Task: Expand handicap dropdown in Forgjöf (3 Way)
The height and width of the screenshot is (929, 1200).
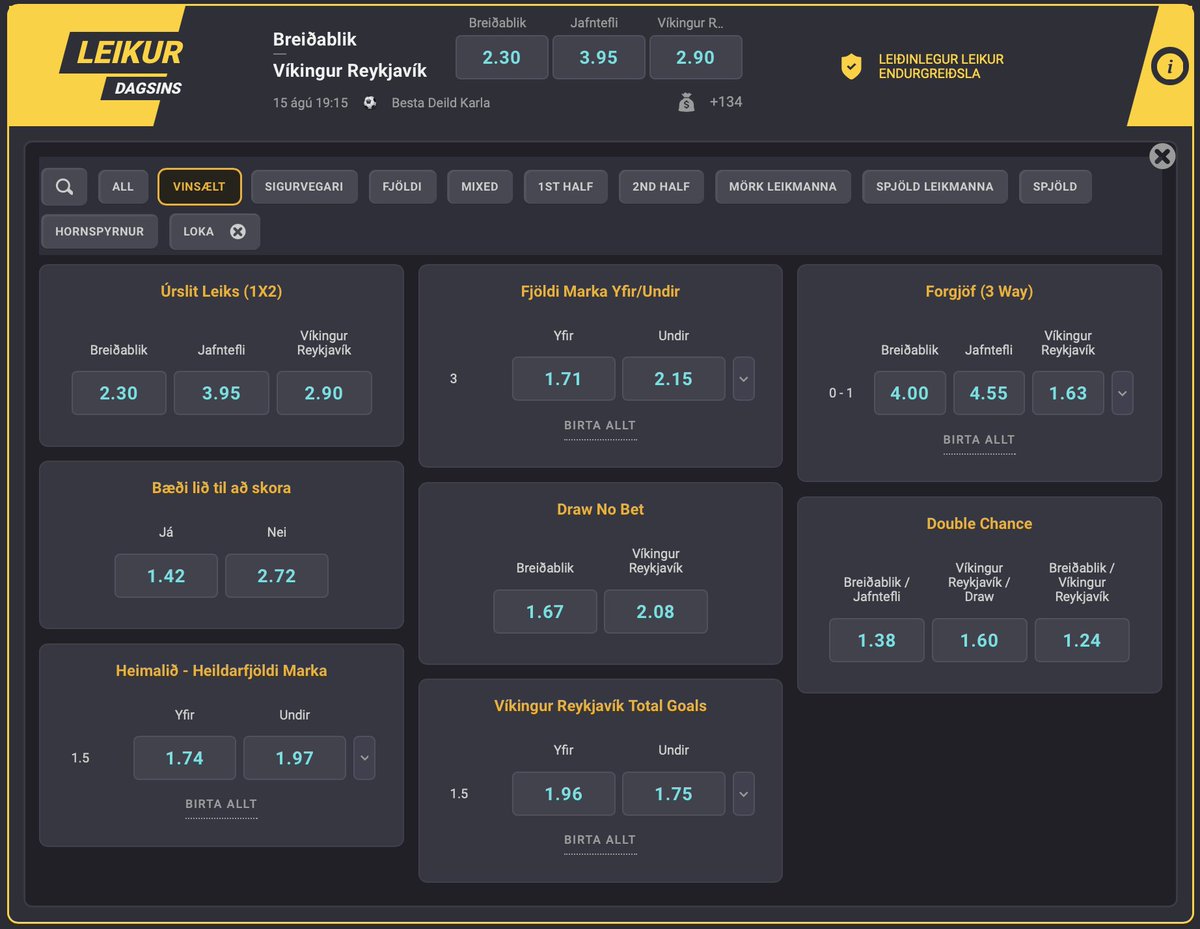Action: tap(1122, 393)
